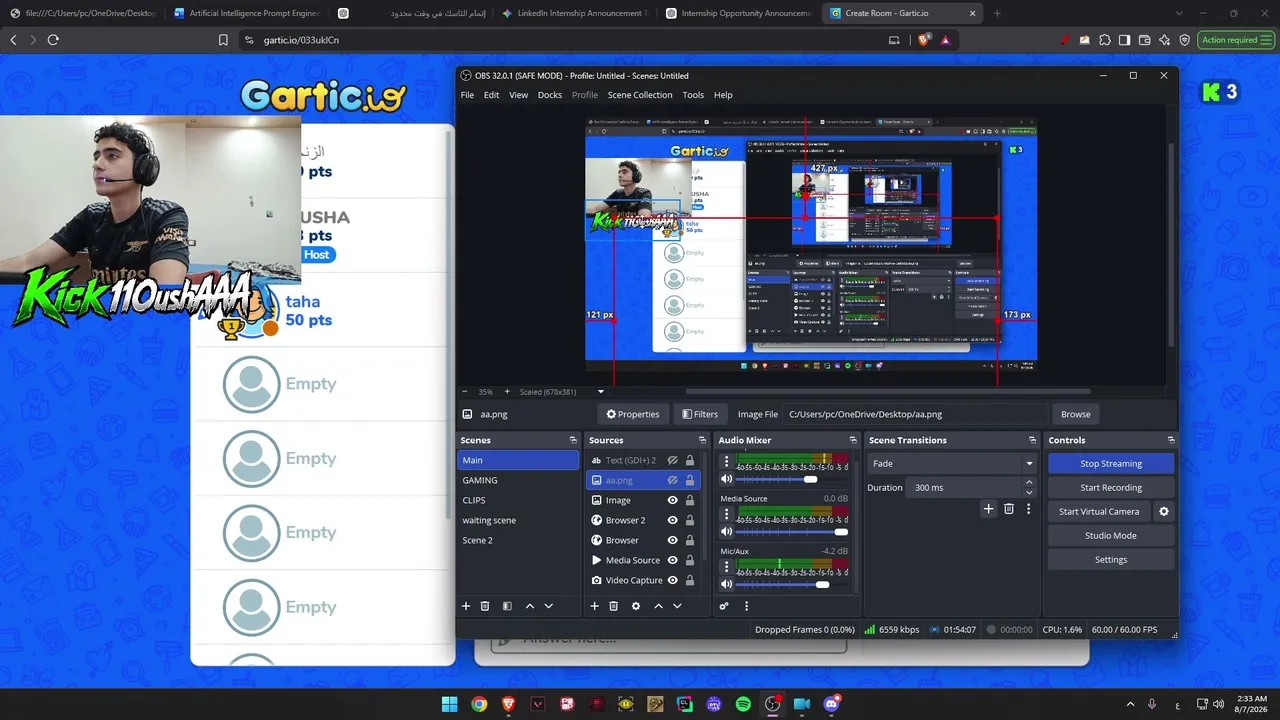Hide the Browser 2 source
Viewport: 1280px width, 720px height.
pyautogui.click(x=673, y=520)
